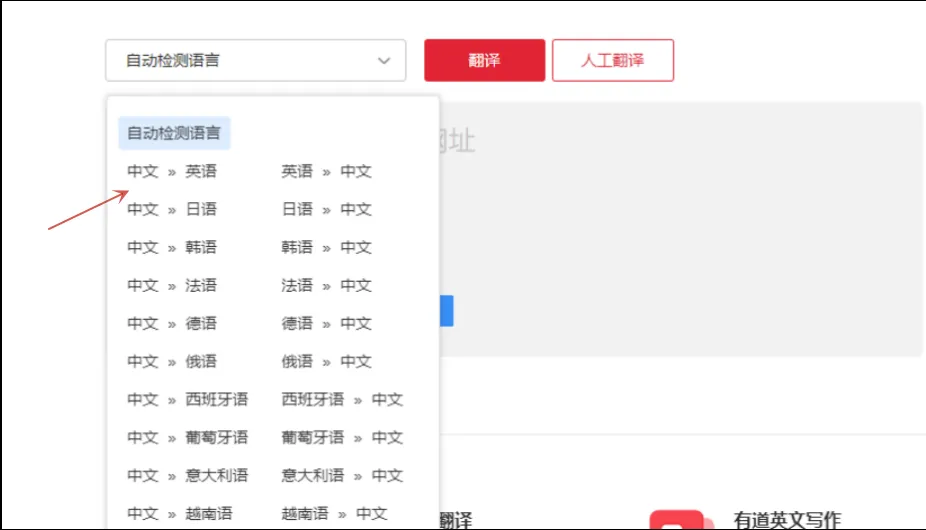Open 有道英文写作 link
This screenshot has width=926, height=530.
pyautogui.click(x=787, y=520)
